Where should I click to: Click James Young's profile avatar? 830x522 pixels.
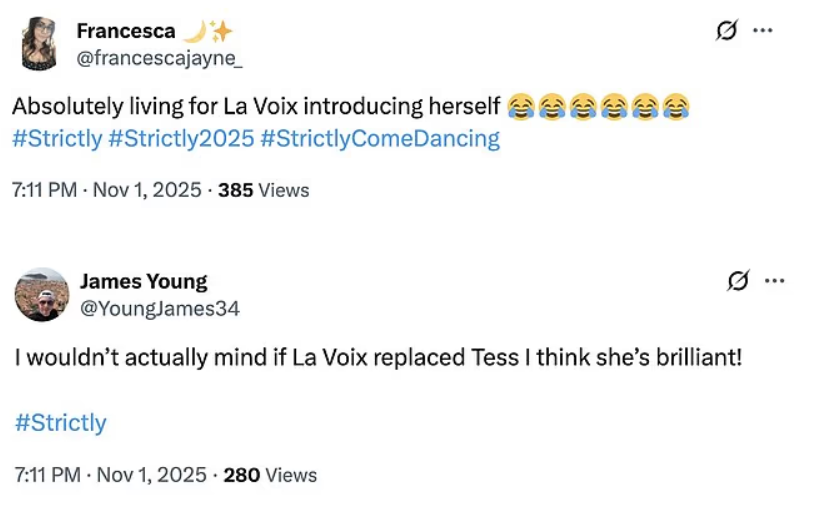point(41,294)
